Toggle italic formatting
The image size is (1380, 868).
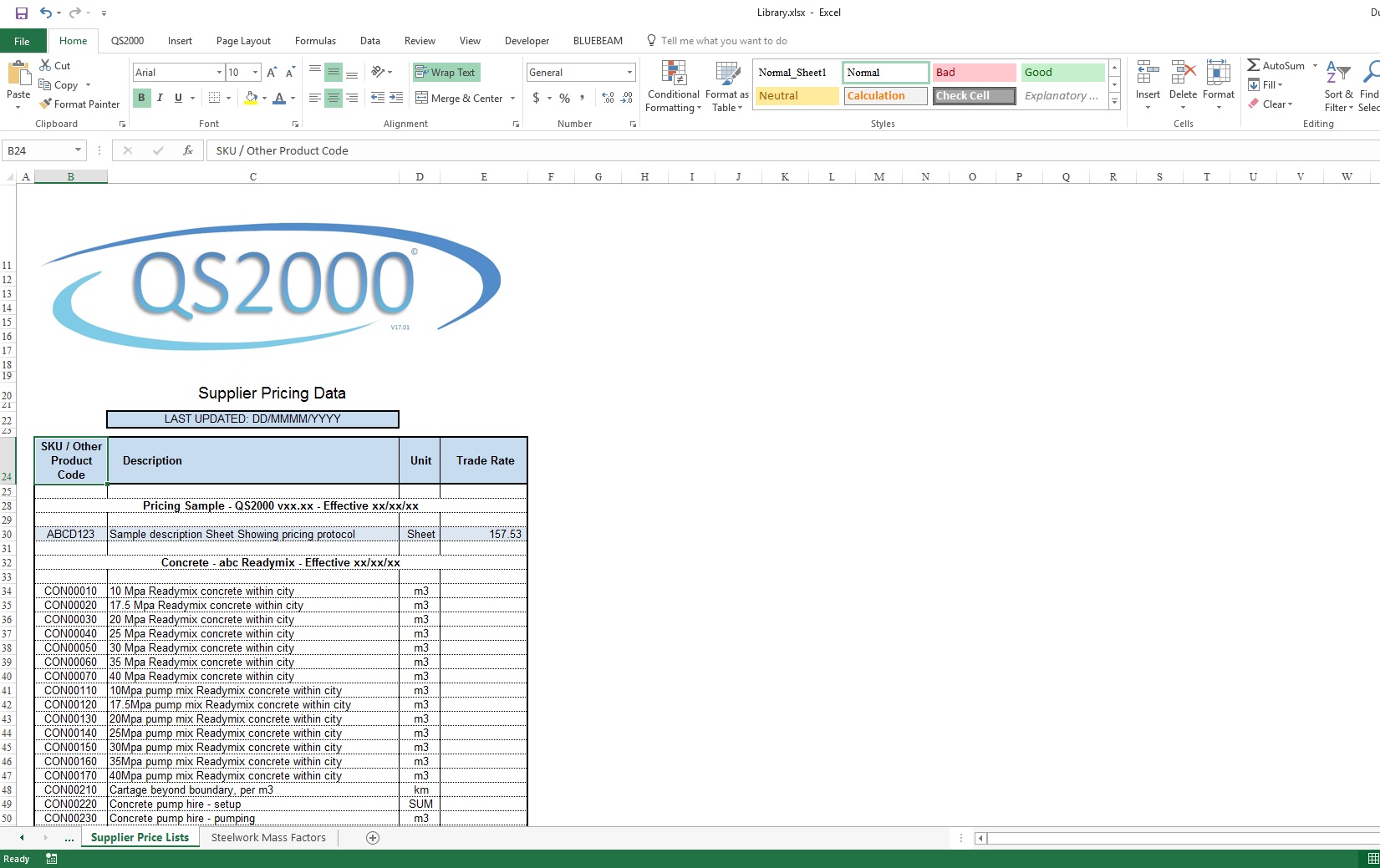pos(160,98)
